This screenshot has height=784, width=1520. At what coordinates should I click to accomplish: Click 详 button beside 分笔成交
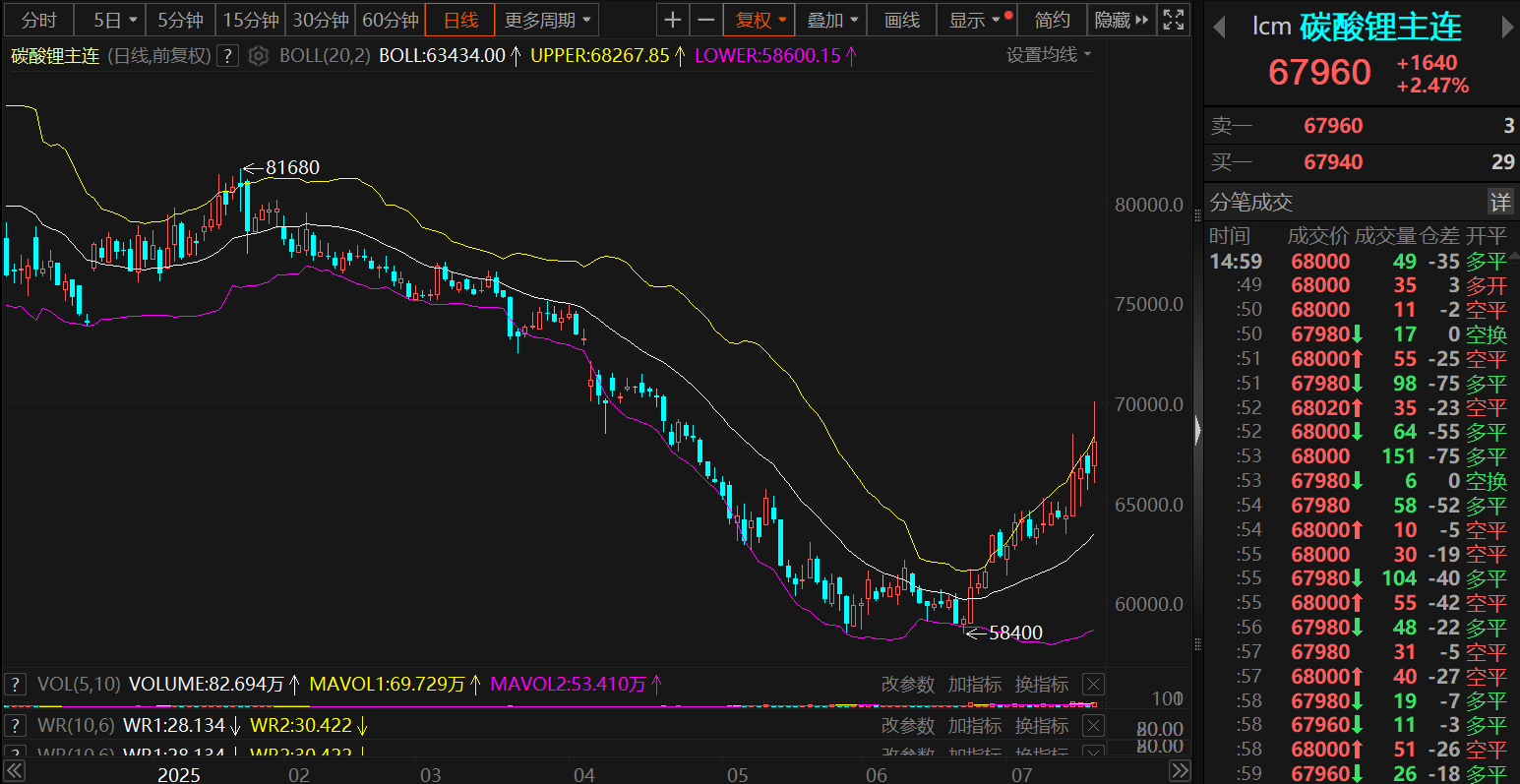tap(1499, 203)
